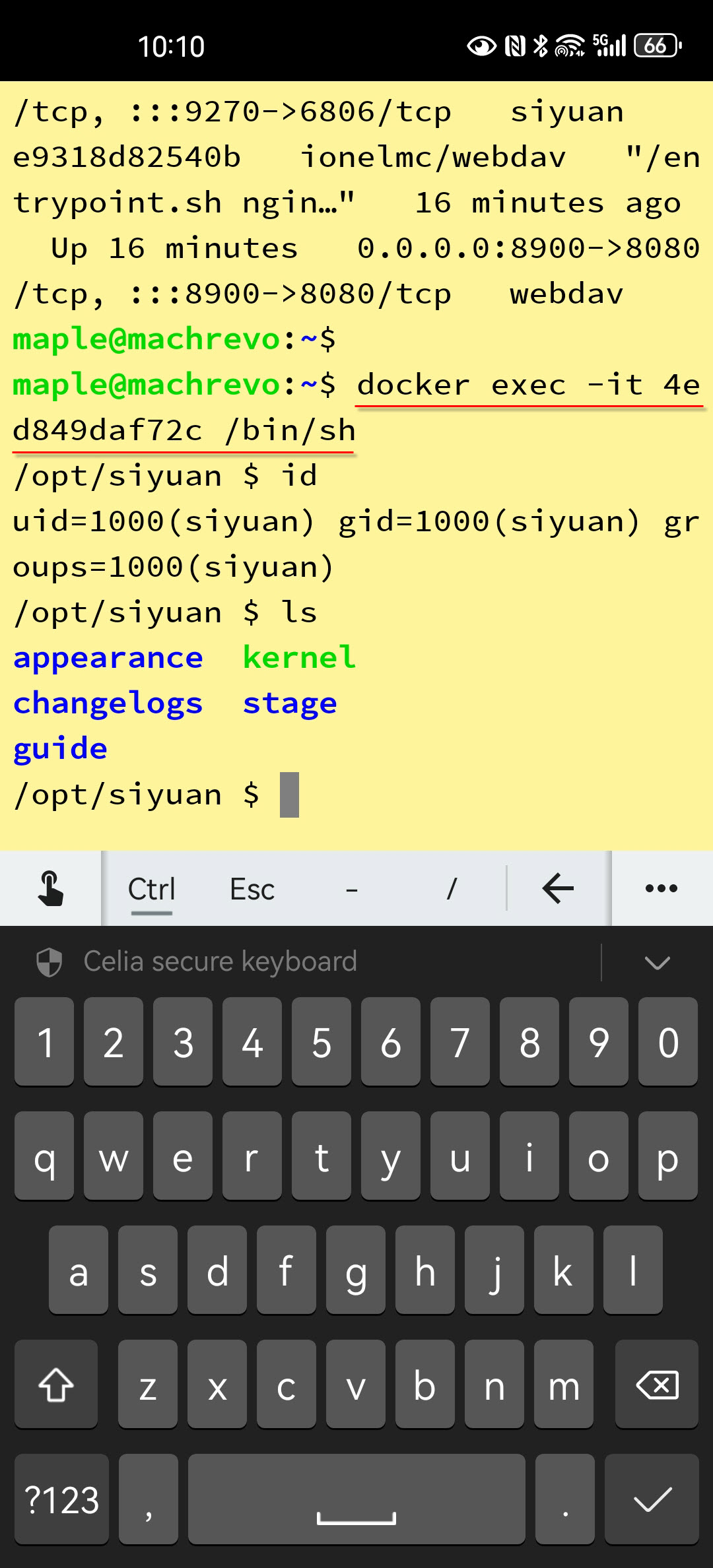
Task: Collapse keyboard with the down chevron
Action: point(657,963)
